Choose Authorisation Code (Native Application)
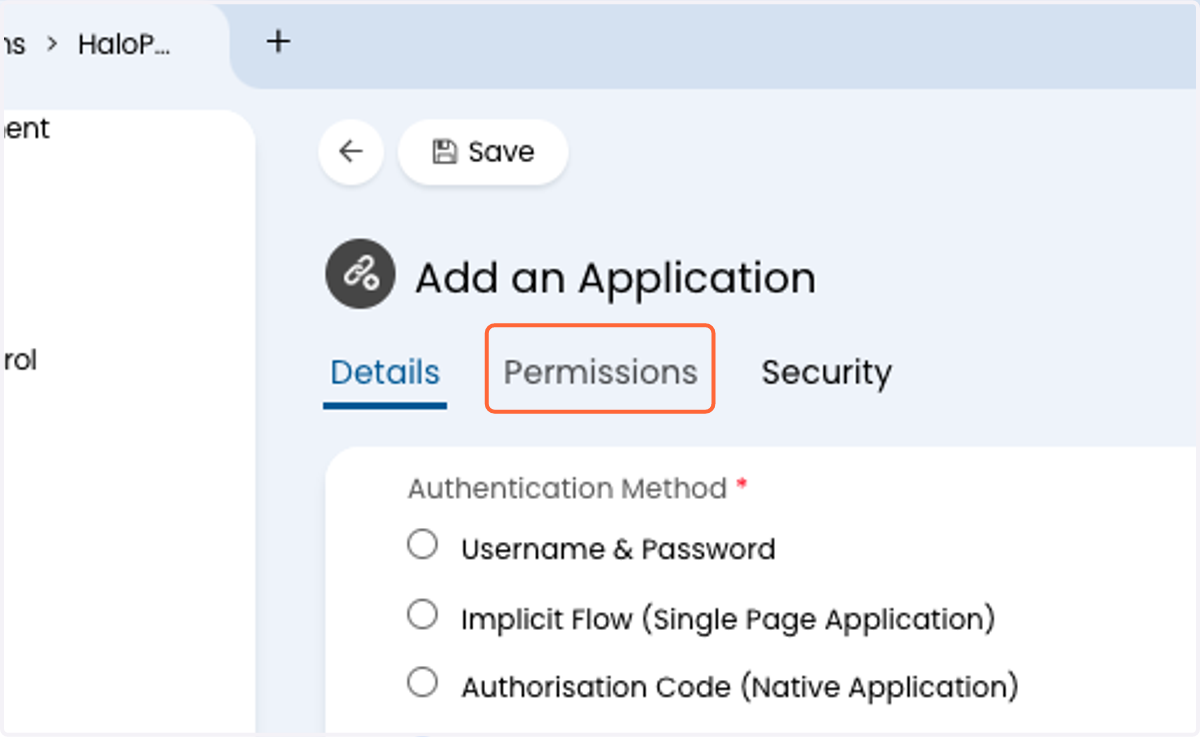 pyautogui.click(x=423, y=684)
